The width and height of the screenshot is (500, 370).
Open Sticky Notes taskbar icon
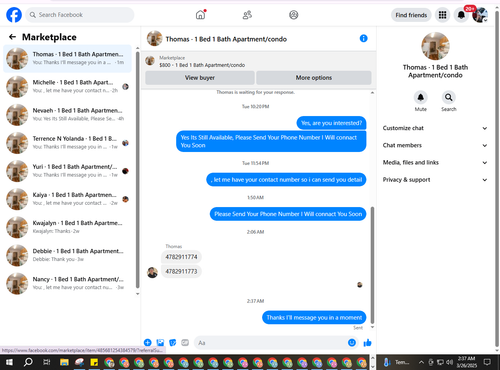click(x=94, y=362)
